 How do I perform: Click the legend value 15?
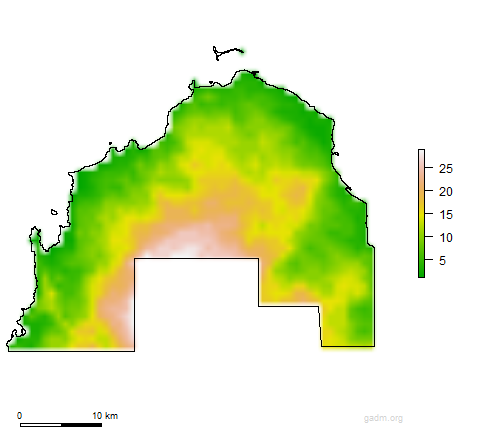point(446,215)
